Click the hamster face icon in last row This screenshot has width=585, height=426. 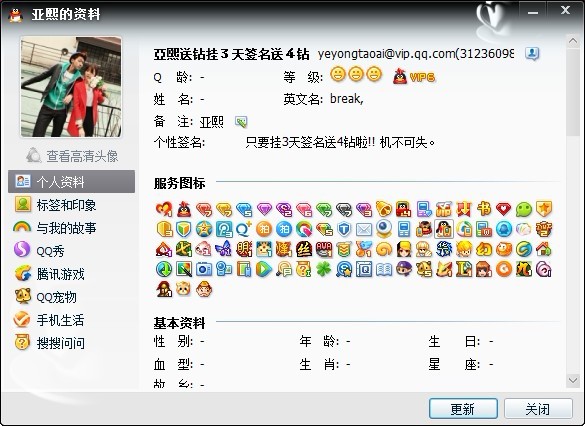click(184, 289)
